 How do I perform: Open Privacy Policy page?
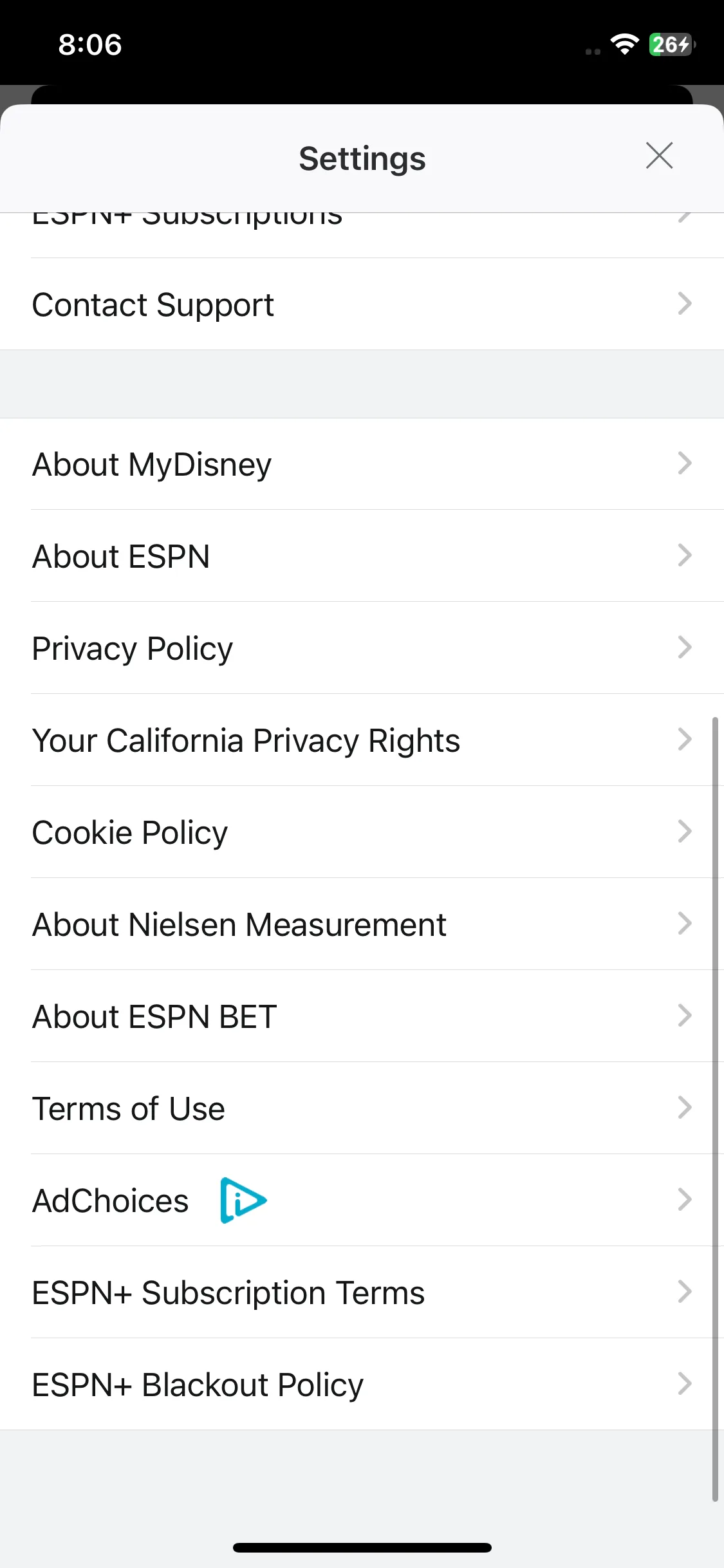pos(362,648)
